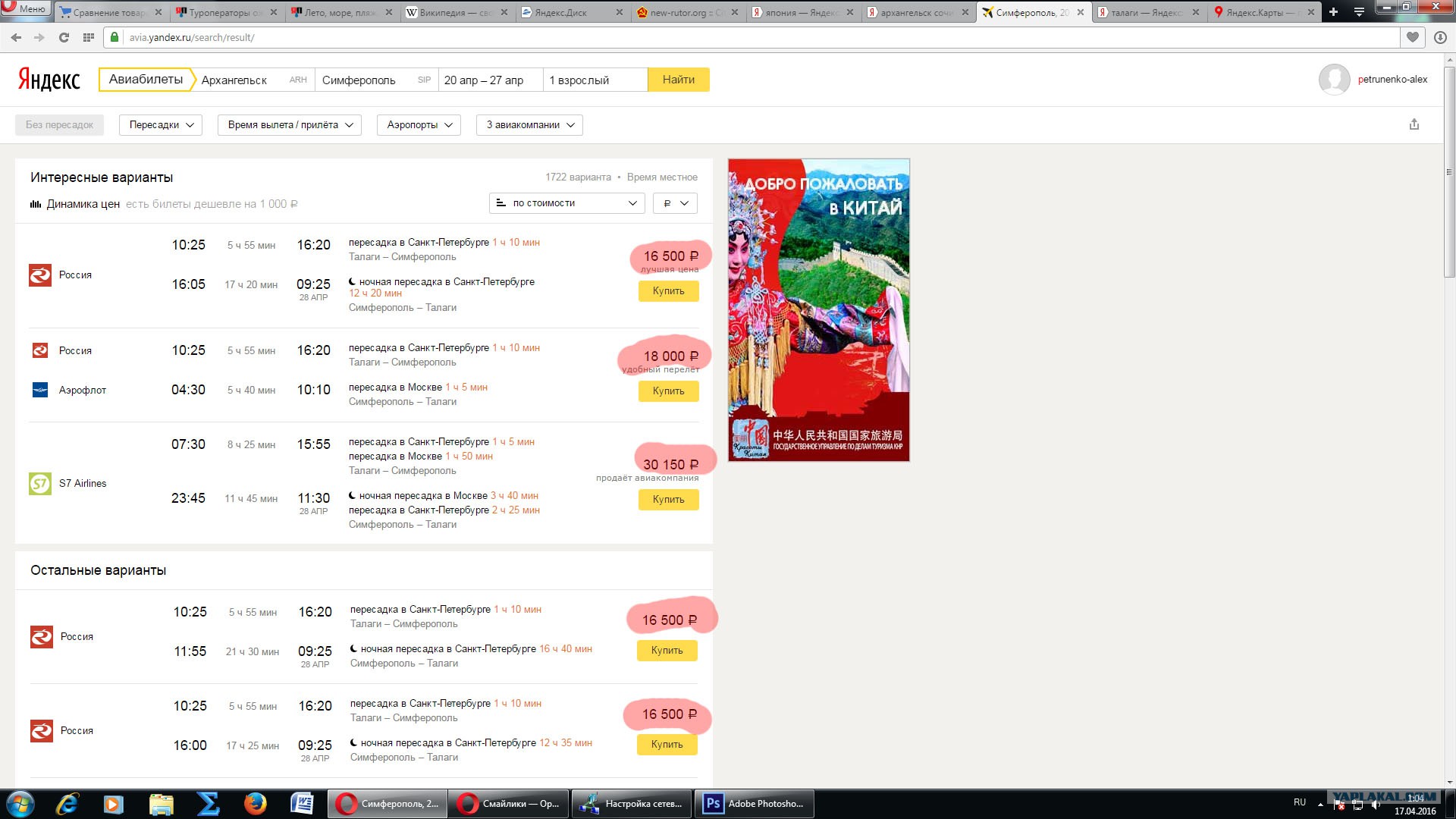1456x819 pixels.
Task: Buy the 16 500 ₽ flight with 16:05 return
Action: (x=668, y=290)
